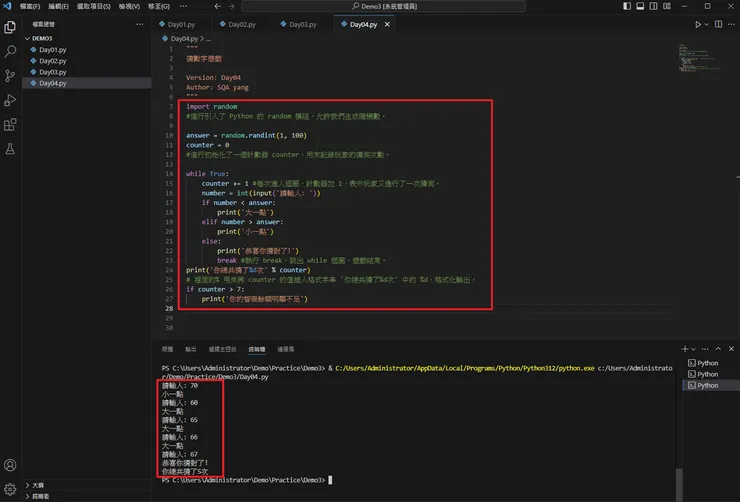Open the Testing flask icon view
Image resolution: width=740 pixels, height=502 pixels.
coord(11,149)
